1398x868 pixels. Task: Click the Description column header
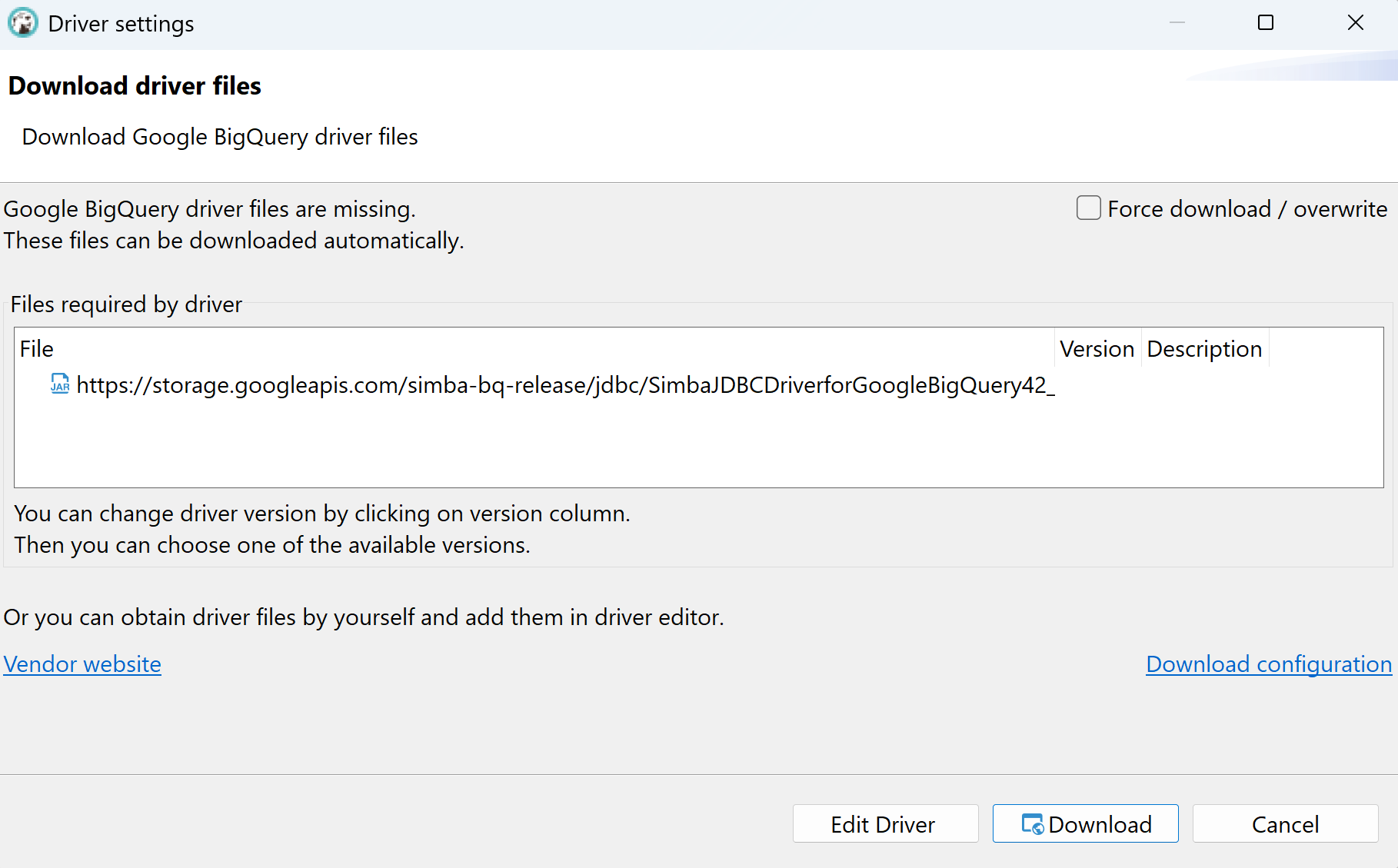(1203, 349)
